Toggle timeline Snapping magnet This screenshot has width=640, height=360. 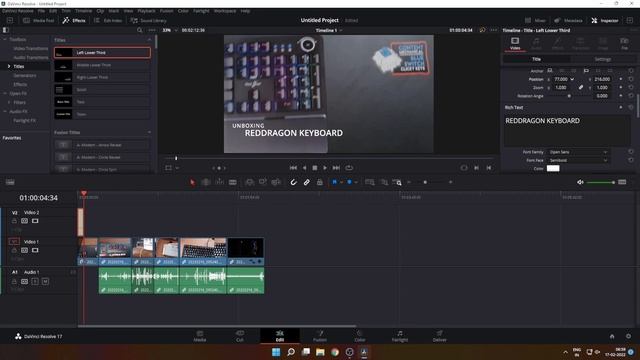pos(293,182)
